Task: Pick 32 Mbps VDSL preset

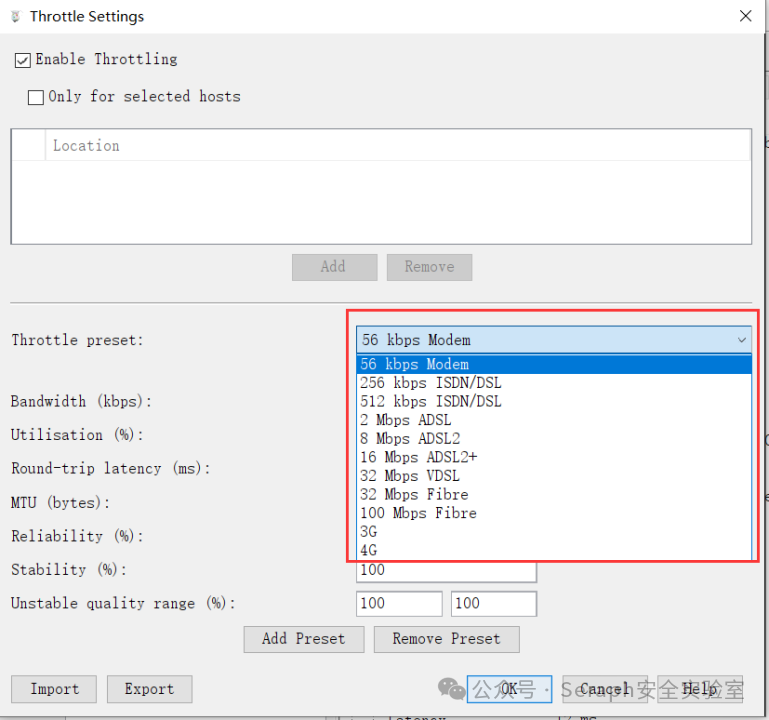Action: pos(554,476)
